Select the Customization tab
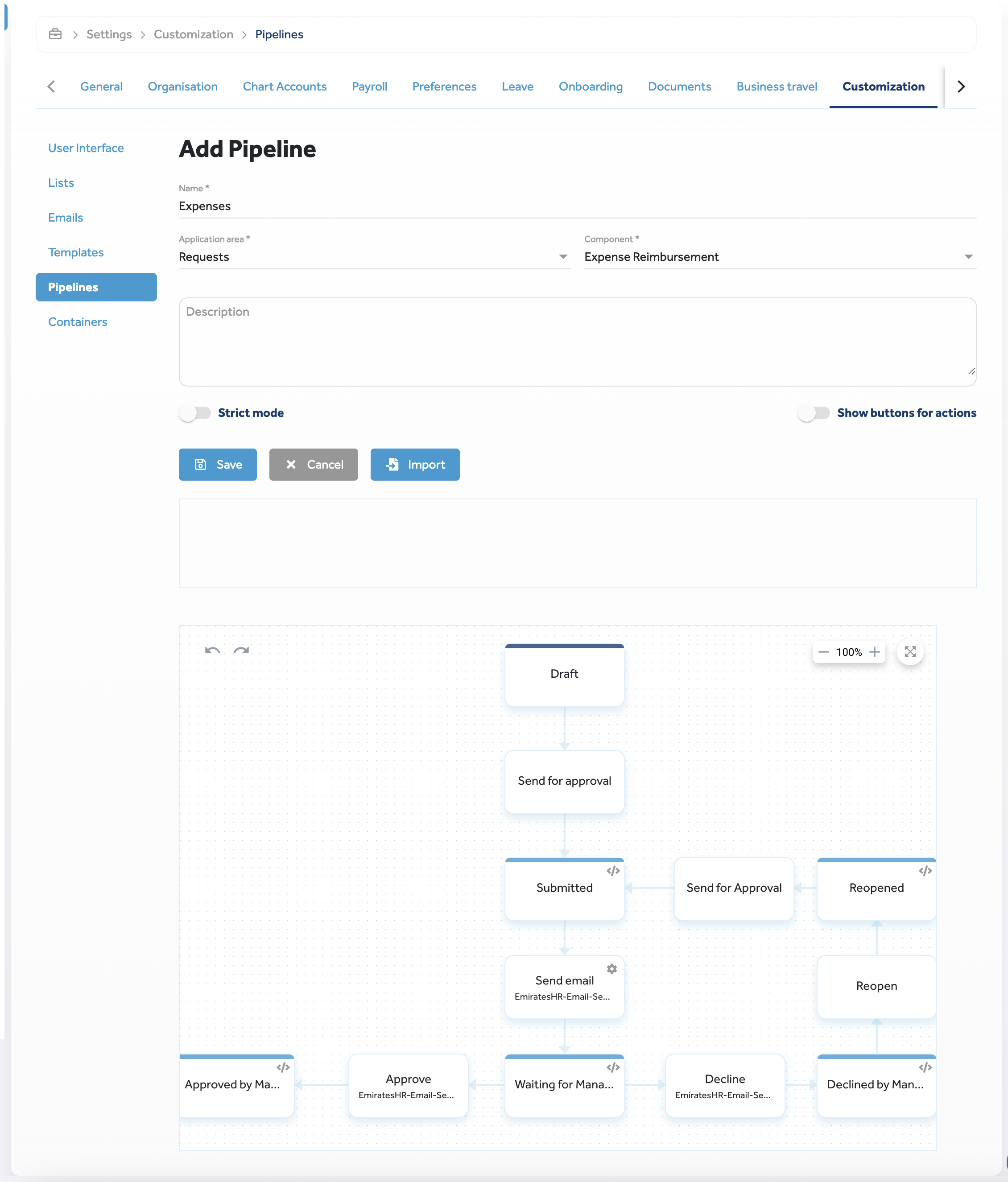Image resolution: width=1008 pixels, height=1182 pixels. coord(883,86)
